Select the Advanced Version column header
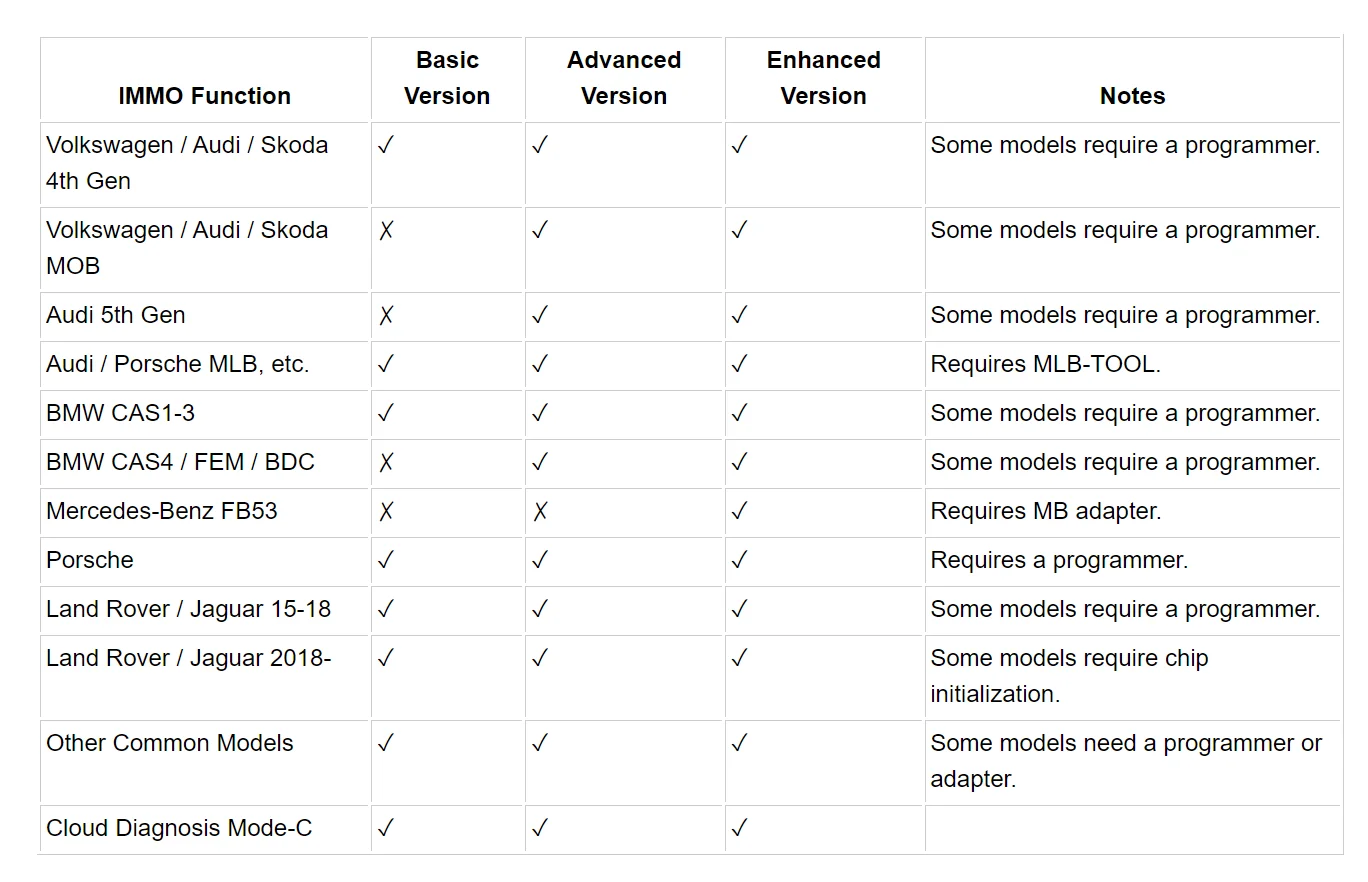The height and width of the screenshot is (882, 1368). coord(624,78)
